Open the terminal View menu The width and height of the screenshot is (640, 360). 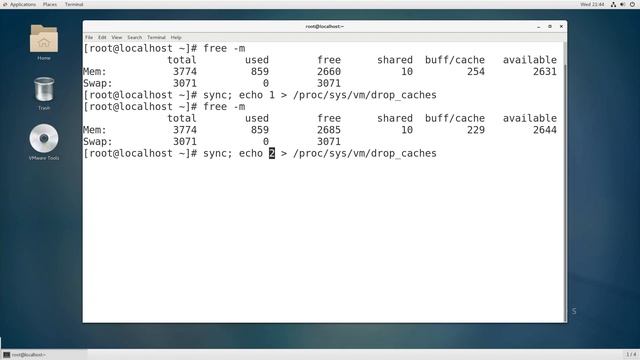click(x=117, y=37)
